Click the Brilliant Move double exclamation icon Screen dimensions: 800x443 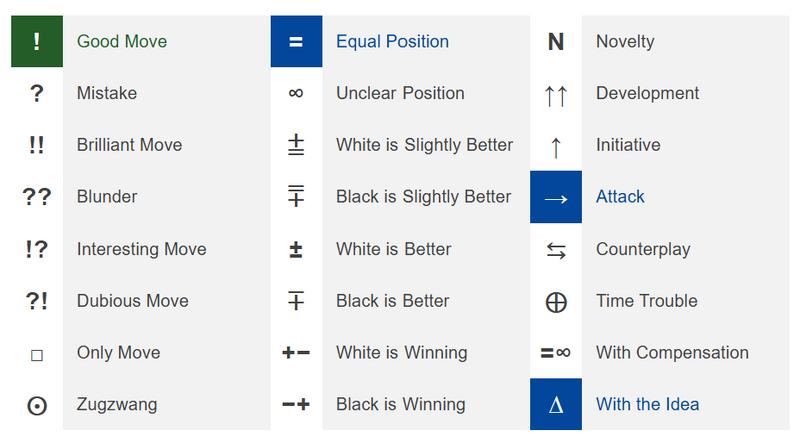(x=37, y=145)
